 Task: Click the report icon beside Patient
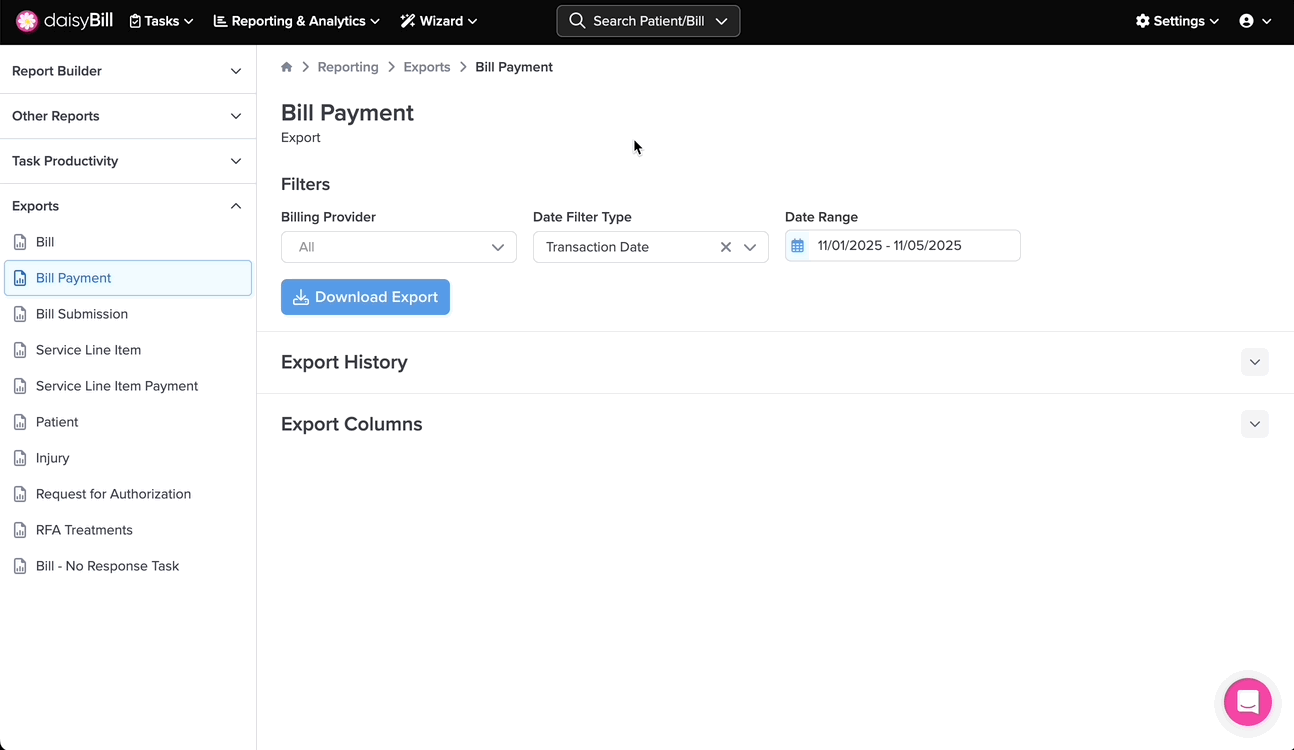tap(20, 422)
